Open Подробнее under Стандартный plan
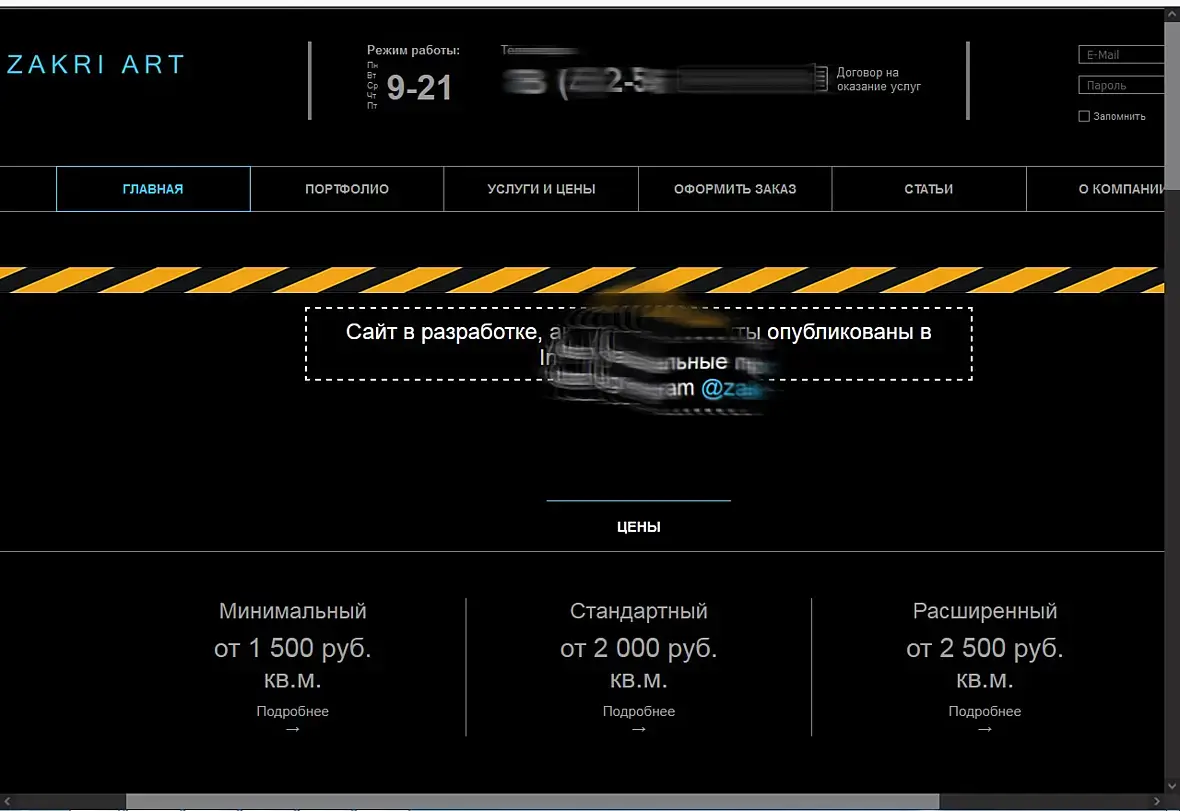 point(639,711)
